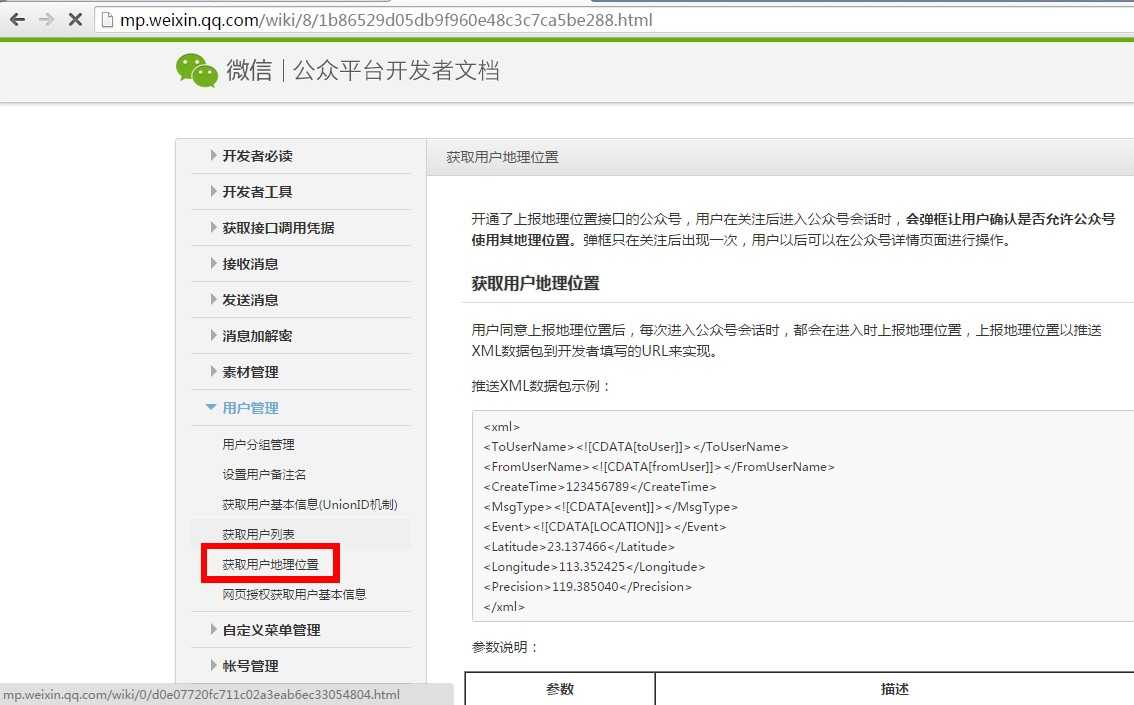The image size is (1134, 705).
Task: Open 获取用户基本信息(UnionID机制) link
Action: (310, 505)
